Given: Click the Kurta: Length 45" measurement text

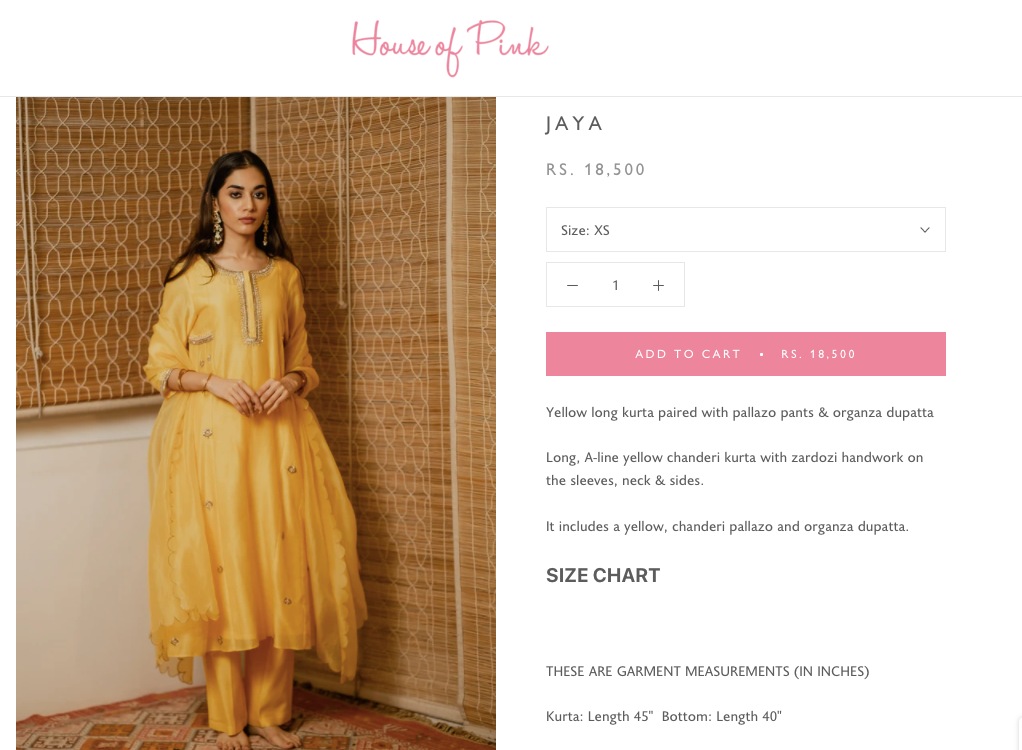Looking at the screenshot, I should [x=599, y=717].
